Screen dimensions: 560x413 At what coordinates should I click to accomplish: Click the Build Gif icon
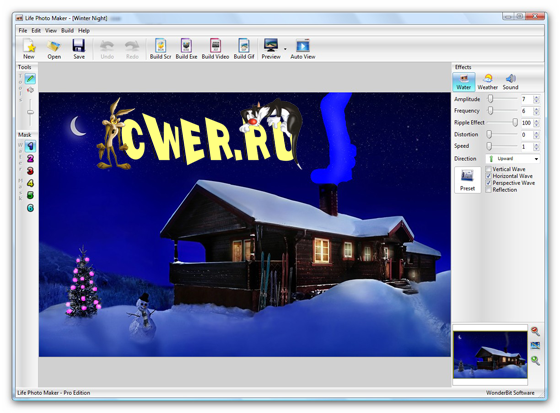(x=244, y=49)
